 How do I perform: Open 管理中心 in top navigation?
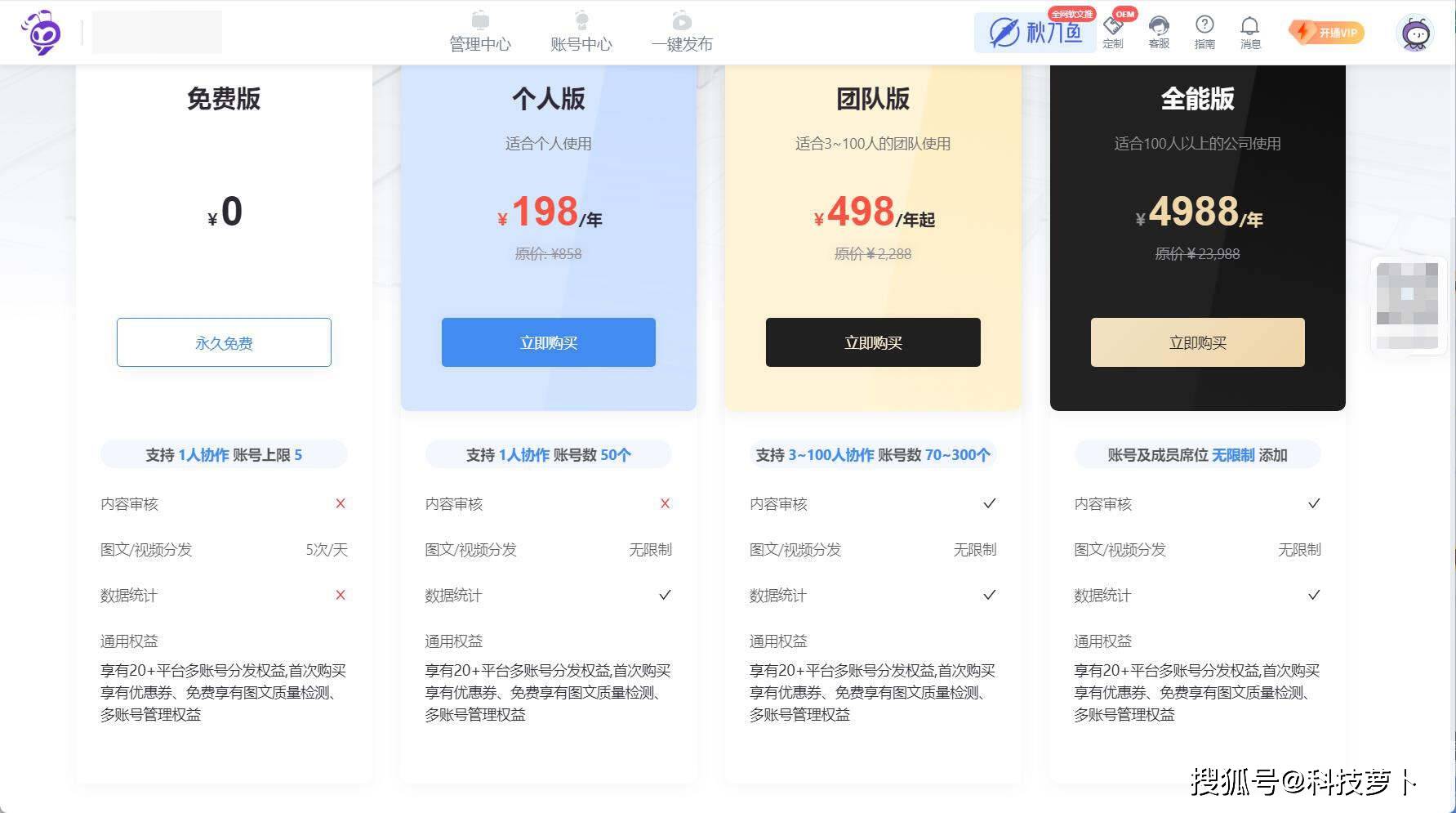point(480,32)
